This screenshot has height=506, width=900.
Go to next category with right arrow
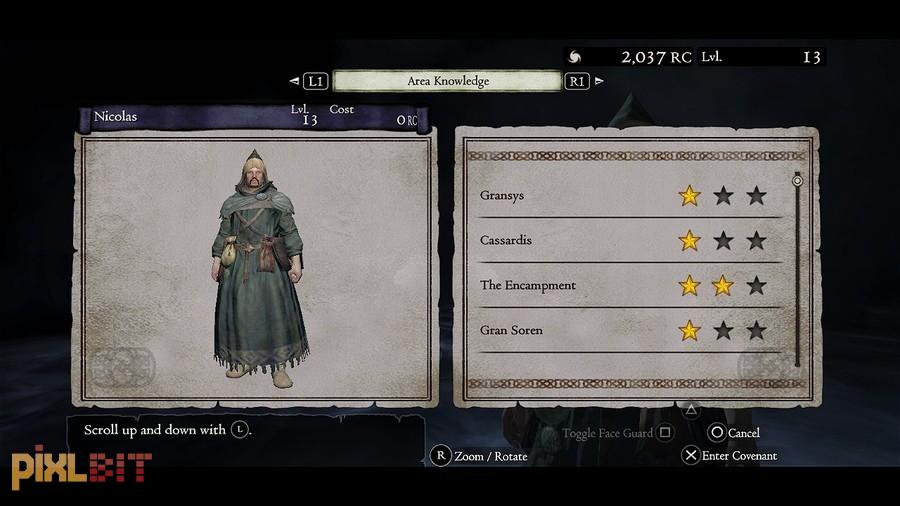[599, 81]
